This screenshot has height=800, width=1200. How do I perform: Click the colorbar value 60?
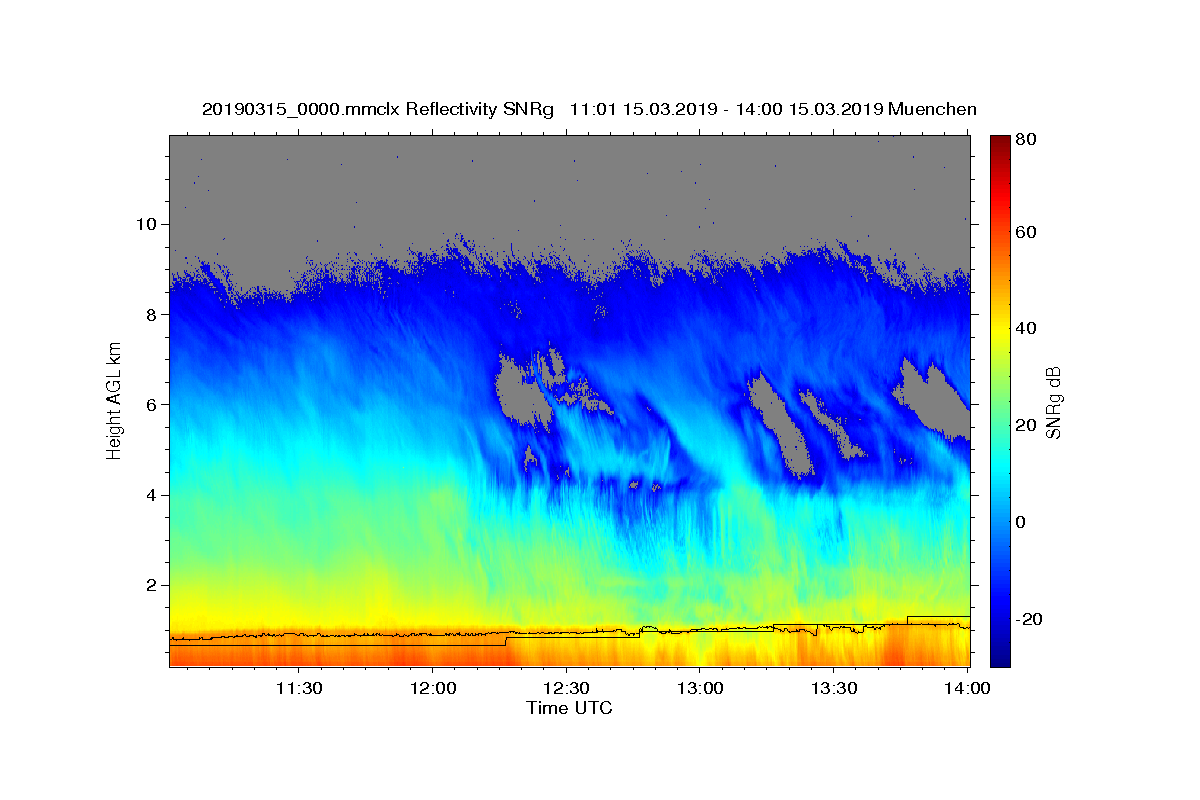1024,232
